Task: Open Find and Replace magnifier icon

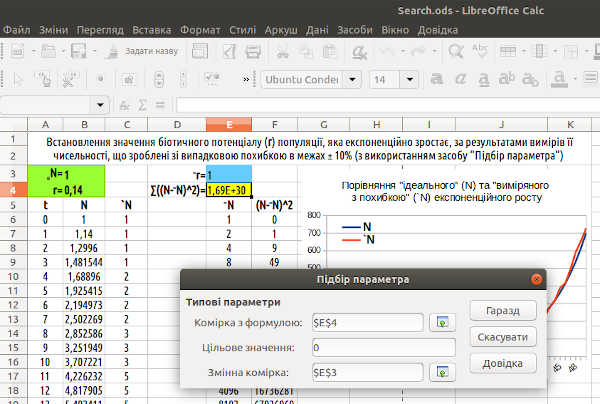Action: (x=456, y=51)
